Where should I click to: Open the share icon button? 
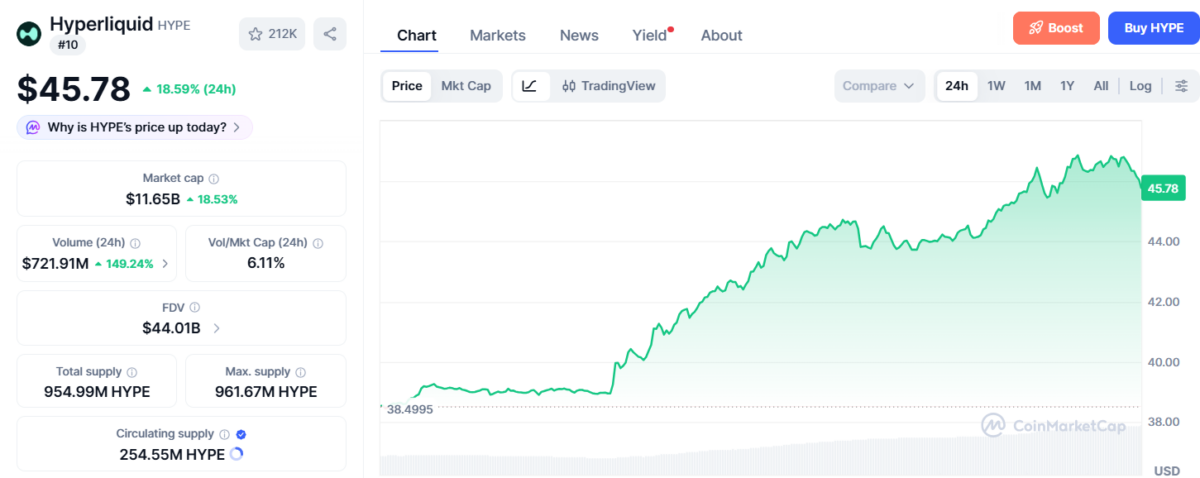[330, 34]
